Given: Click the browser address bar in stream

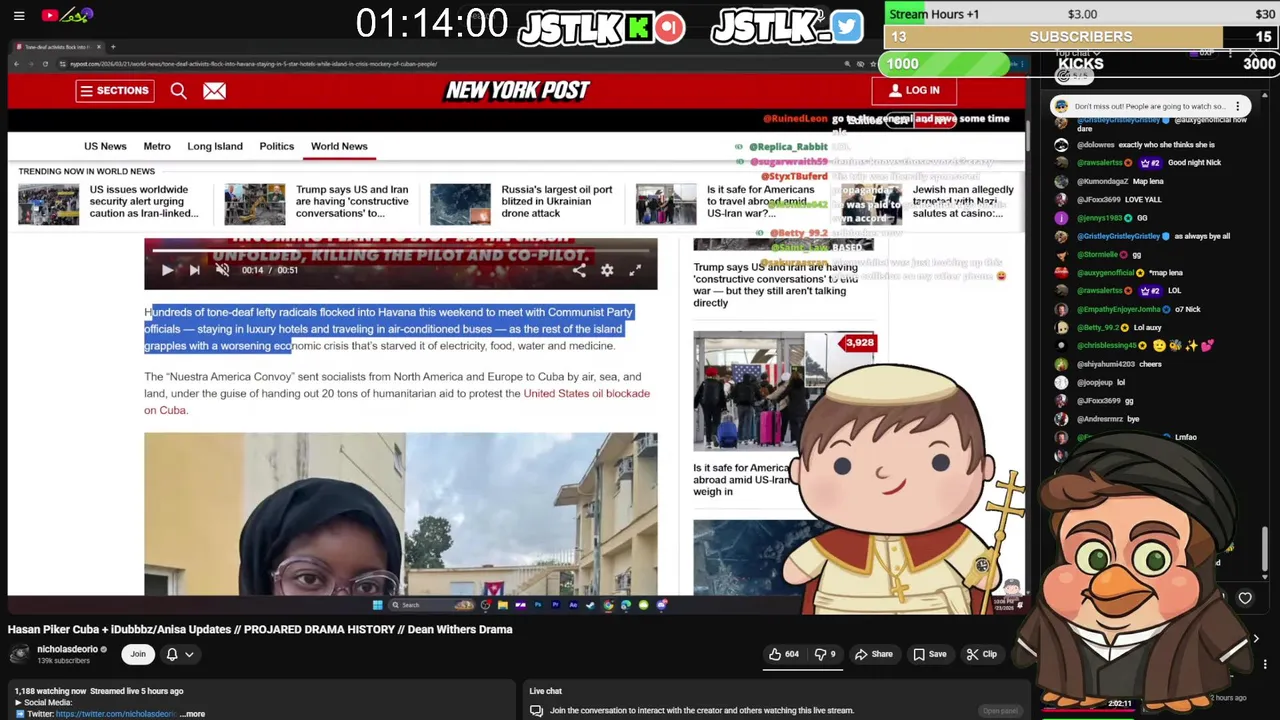Looking at the screenshot, I should (450, 64).
